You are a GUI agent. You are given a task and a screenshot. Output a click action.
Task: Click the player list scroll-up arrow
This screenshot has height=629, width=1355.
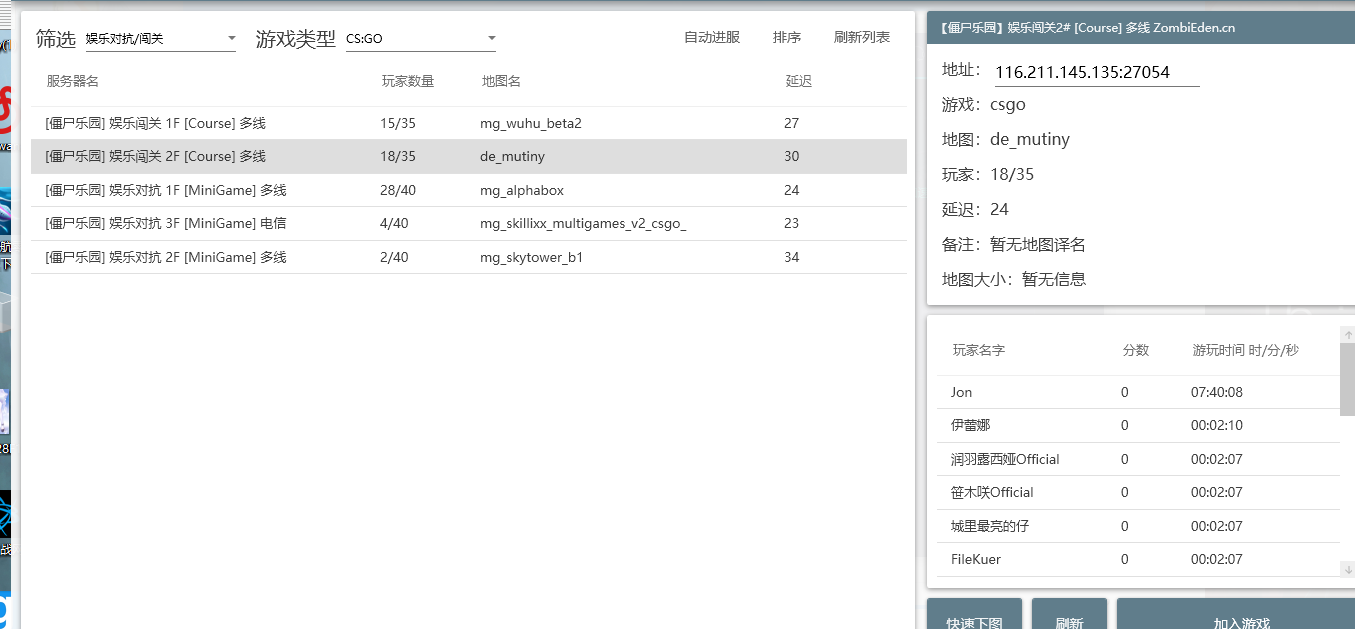[x=1347, y=335]
